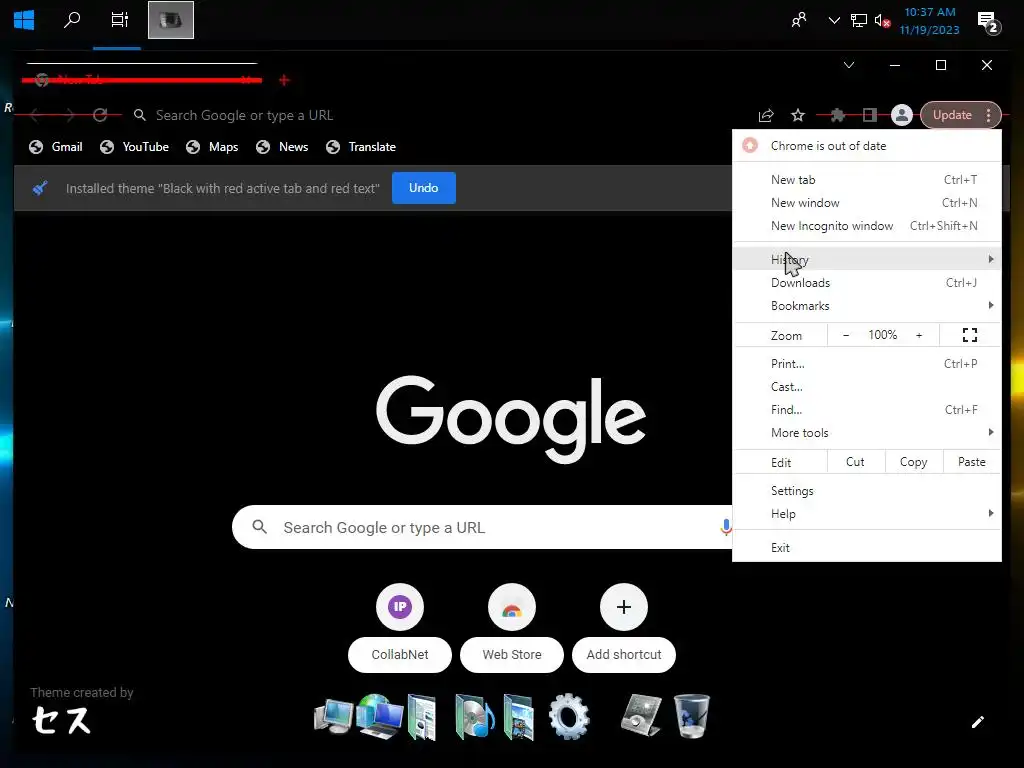The height and width of the screenshot is (768, 1024).
Task: Open the People icon in system tray
Action: [798, 20]
